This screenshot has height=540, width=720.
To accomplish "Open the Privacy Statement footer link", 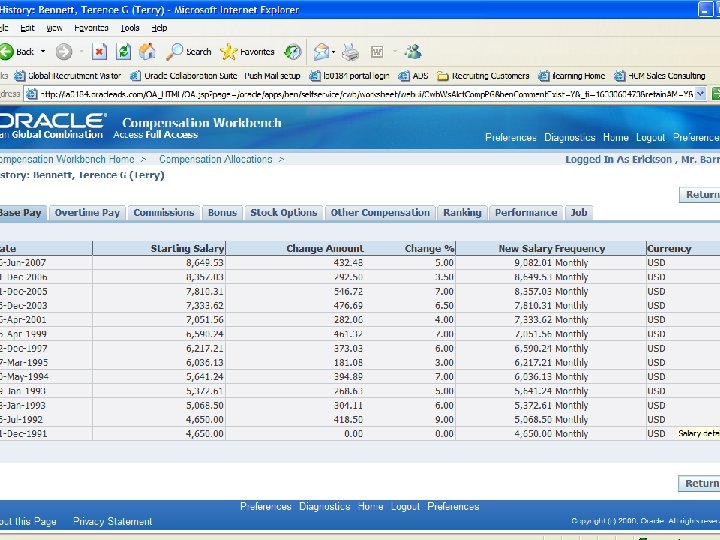I will (112, 522).
